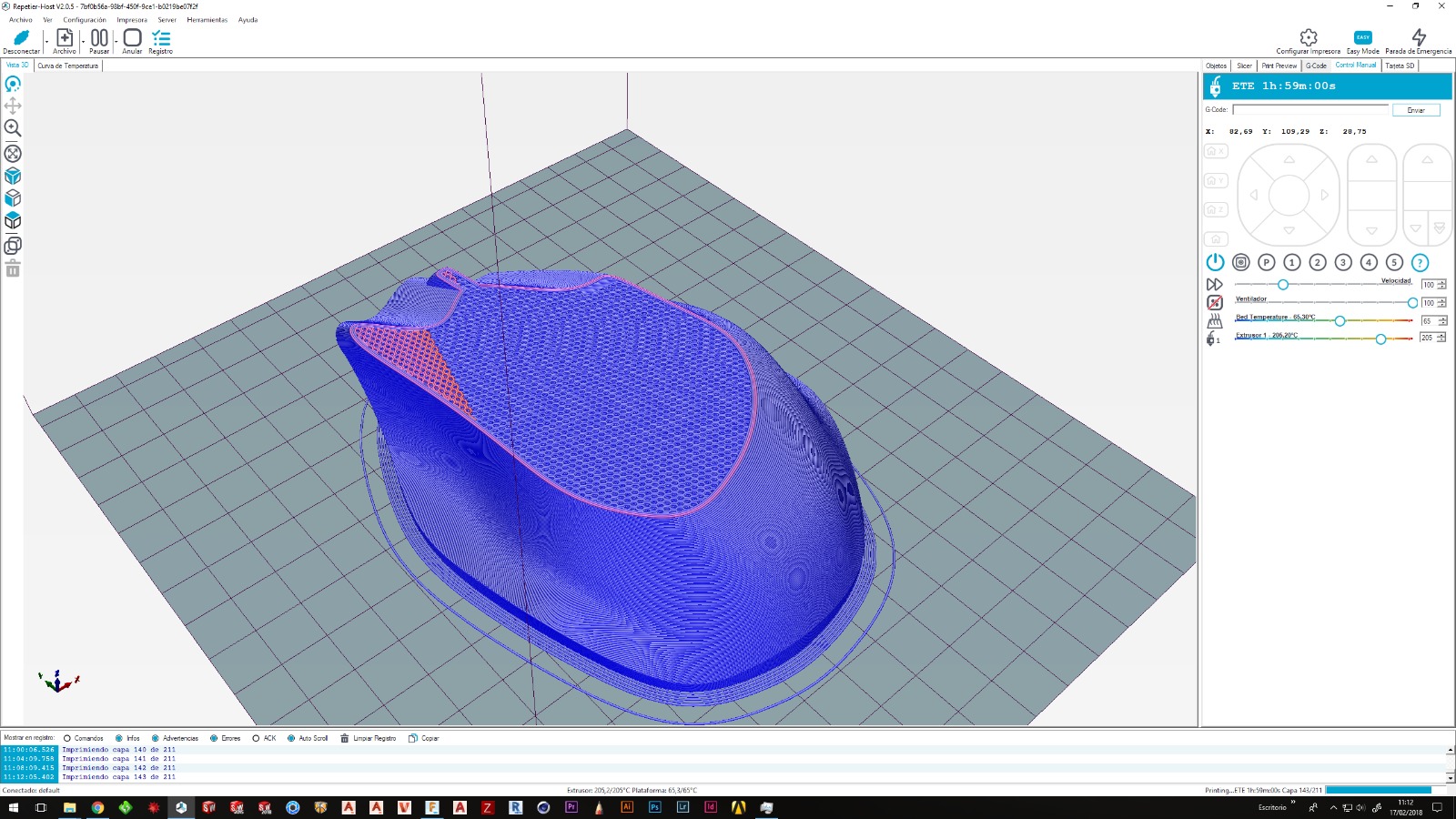Toggle the fan icon next to Ventilador
1456x819 pixels.
pos(1215,302)
